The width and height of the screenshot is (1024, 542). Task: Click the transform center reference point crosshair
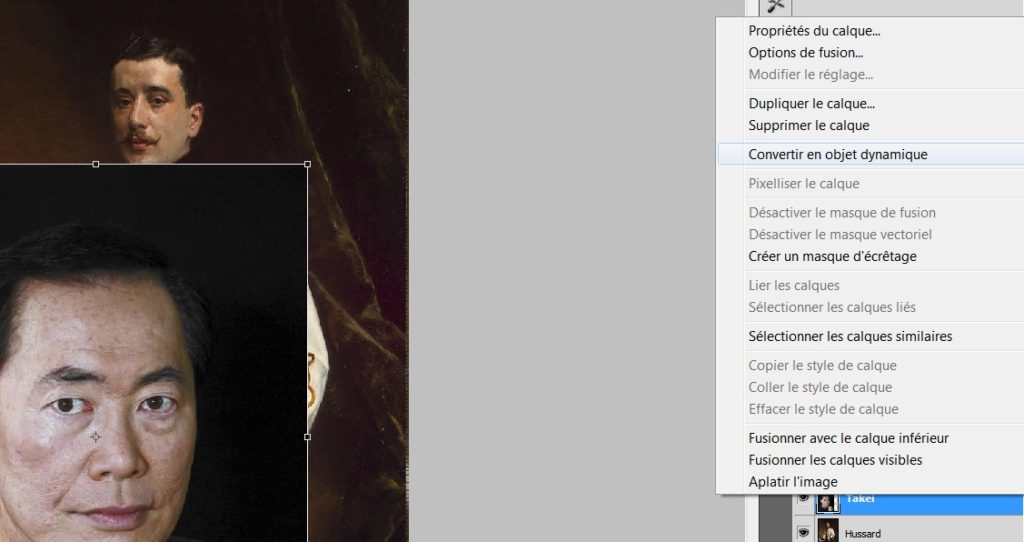click(x=96, y=437)
